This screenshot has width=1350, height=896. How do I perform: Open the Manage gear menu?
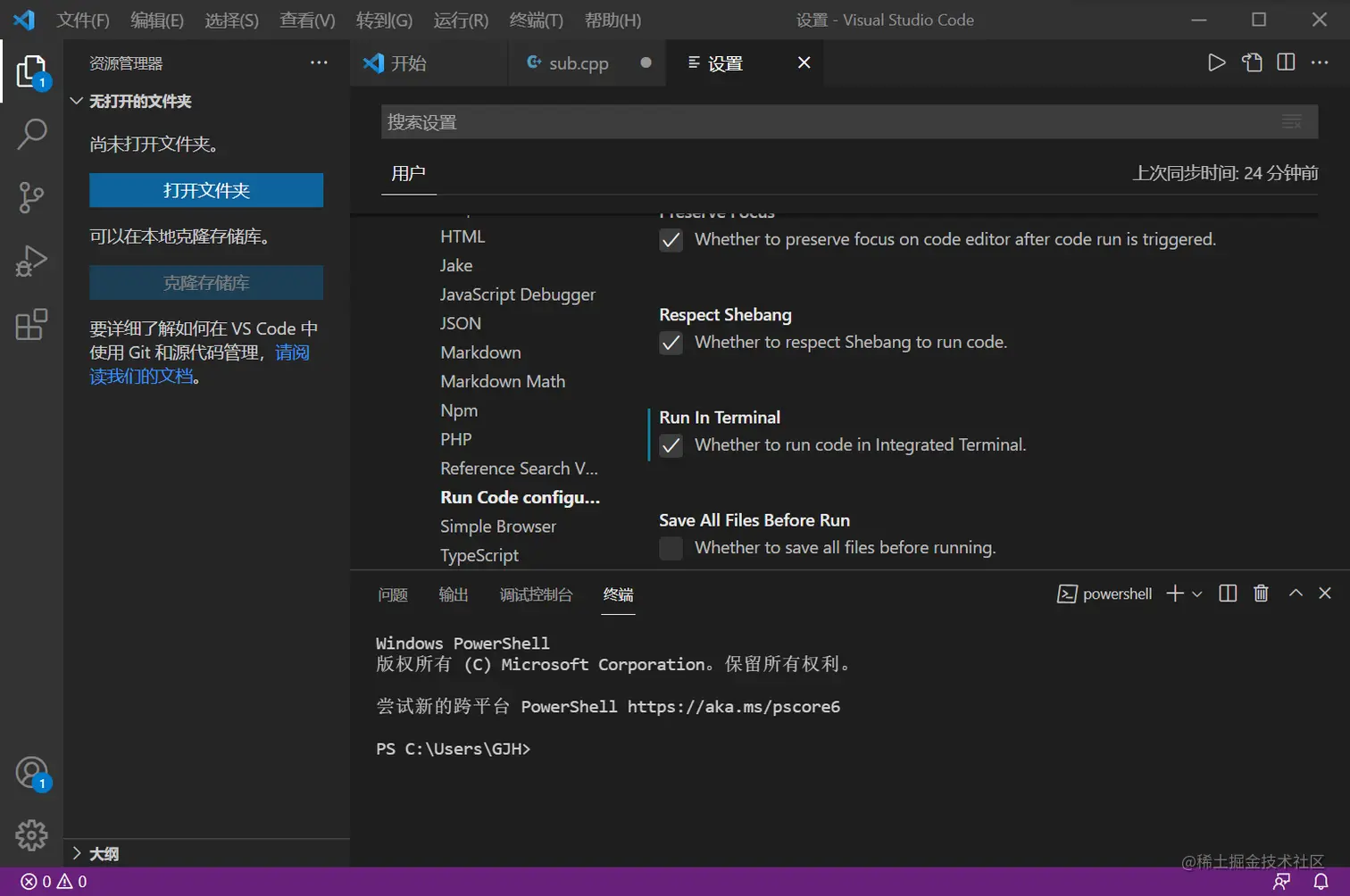coord(31,835)
